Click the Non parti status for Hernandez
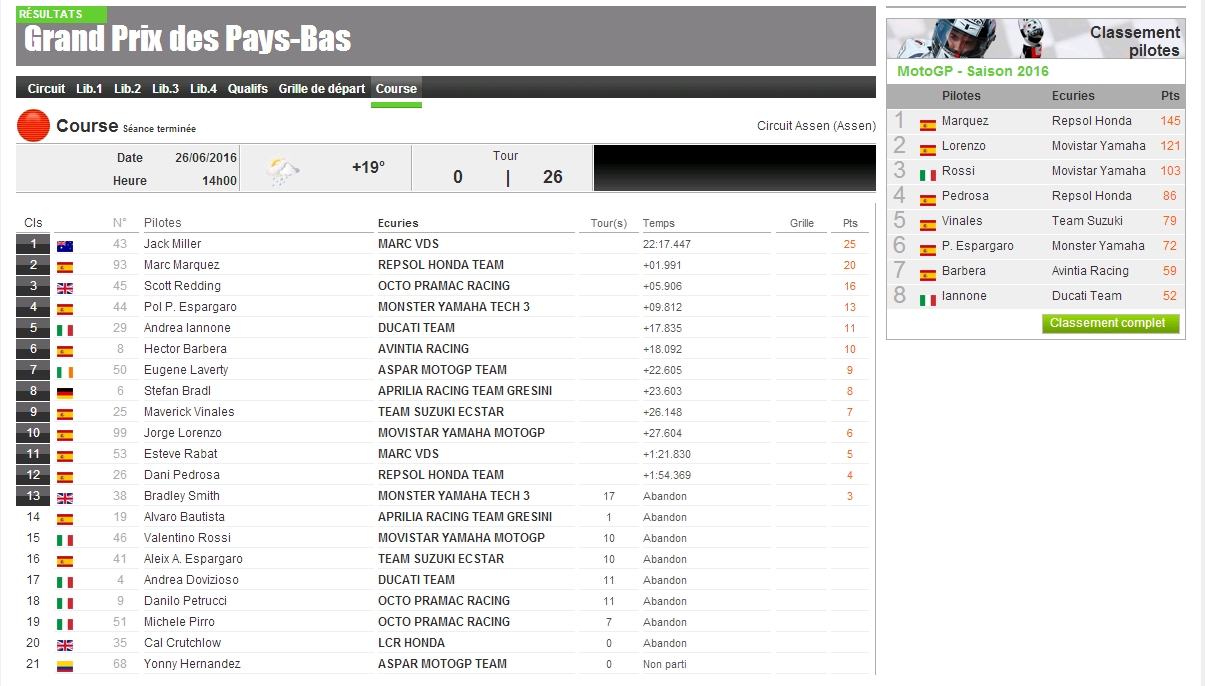This screenshot has width=1205, height=686. [664, 664]
